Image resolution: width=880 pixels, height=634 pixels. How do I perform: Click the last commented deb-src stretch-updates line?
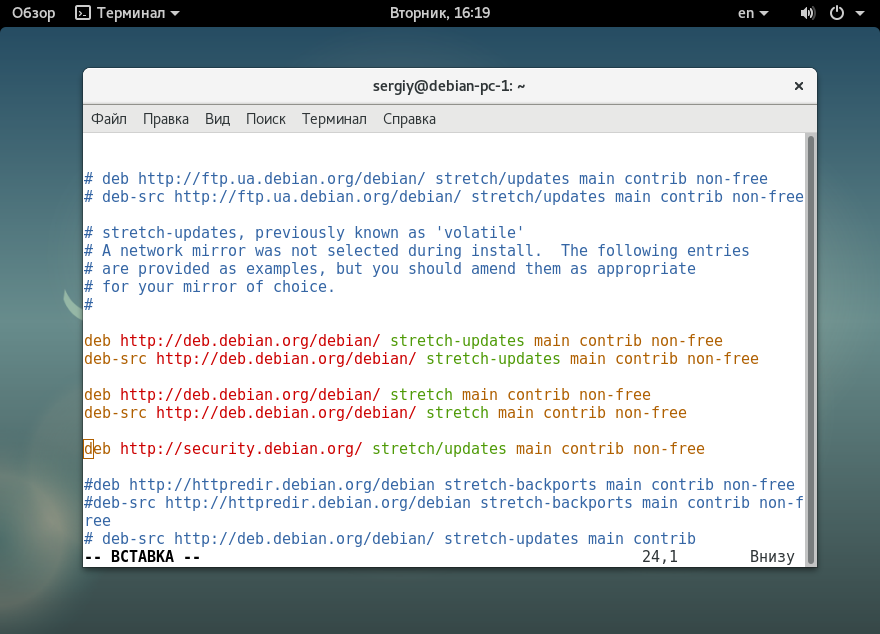click(390, 539)
